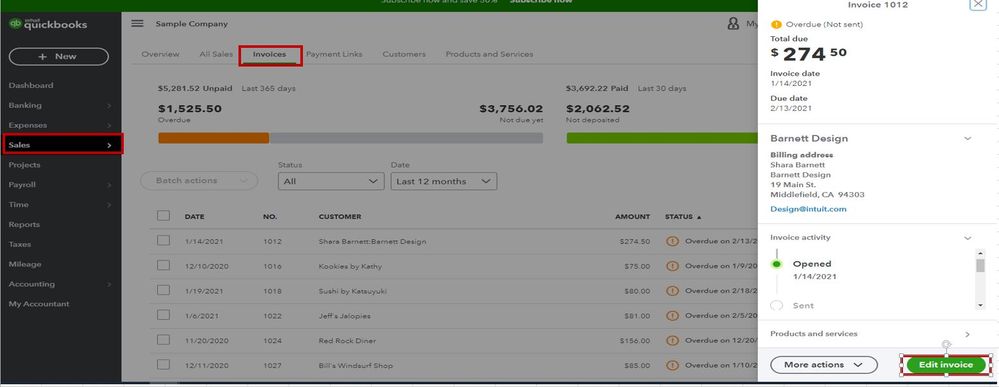Viewport: 999px width, 387px height.
Task: Open the Date filter Last 12 months dropdown
Action: coord(444,182)
